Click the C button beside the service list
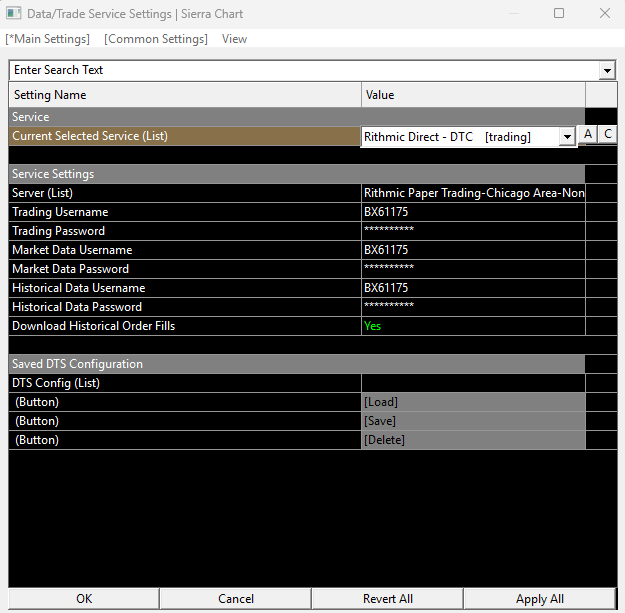Screen dimensions: 625x613 607,134
